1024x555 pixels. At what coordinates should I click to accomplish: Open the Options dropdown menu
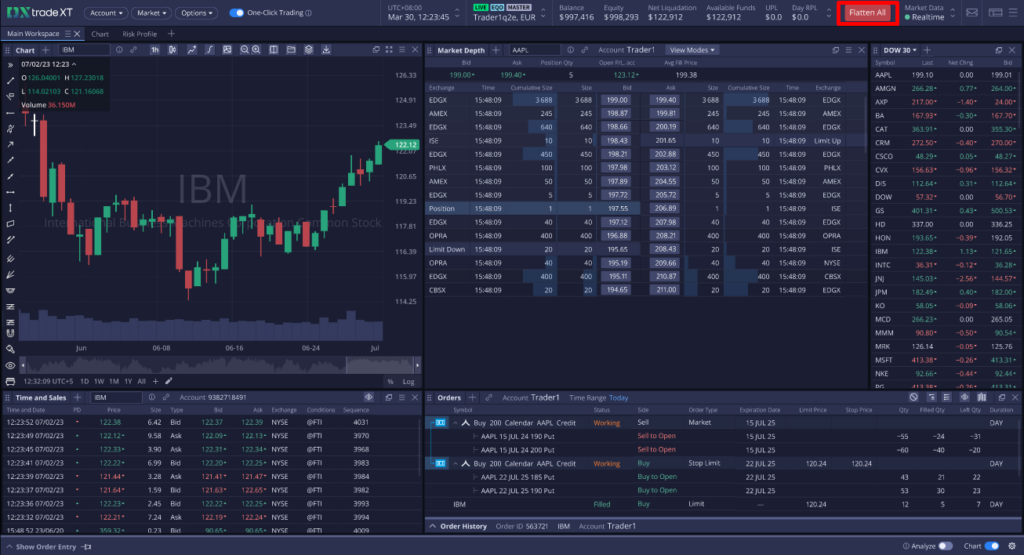197,12
